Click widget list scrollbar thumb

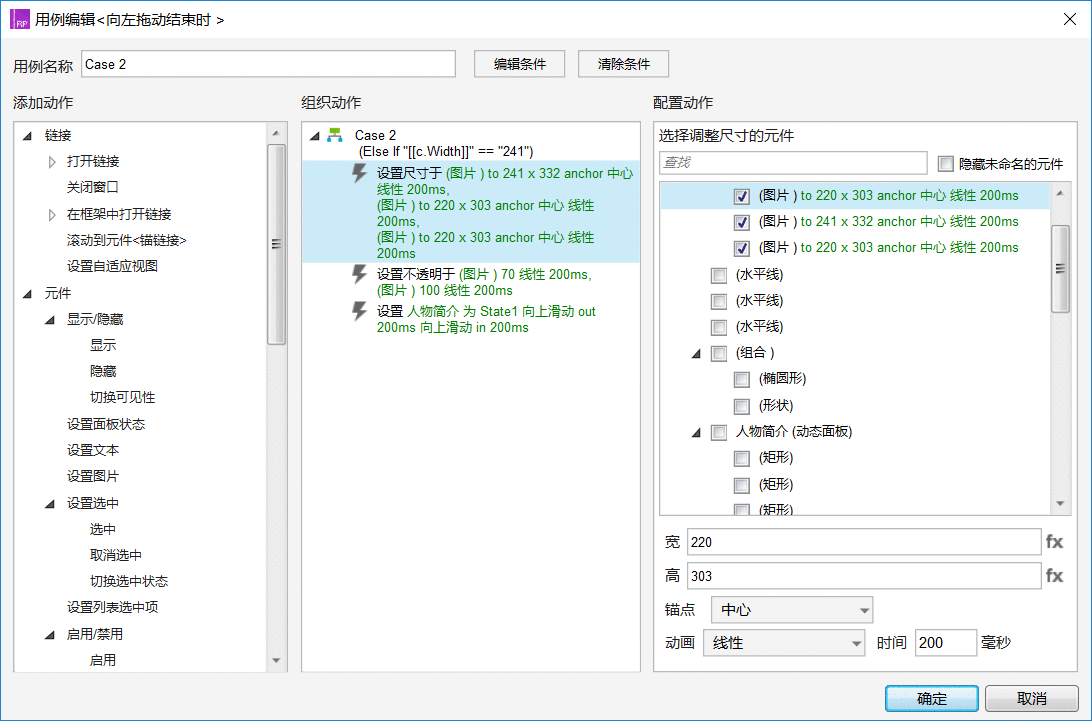pyautogui.click(x=1060, y=269)
